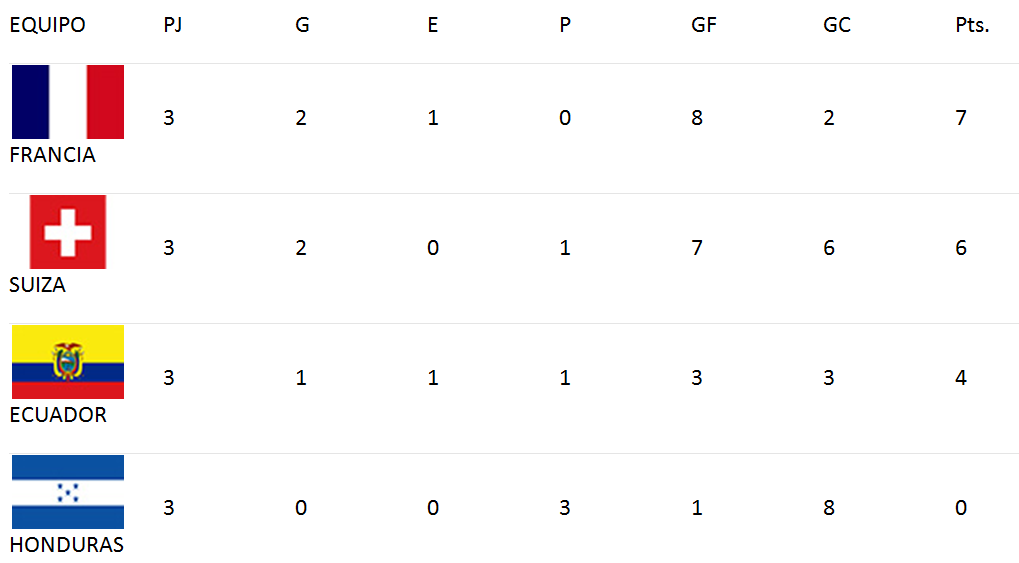Select Switzerland's goals-for value 7
The height and width of the screenshot is (563, 1019).
(x=697, y=248)
